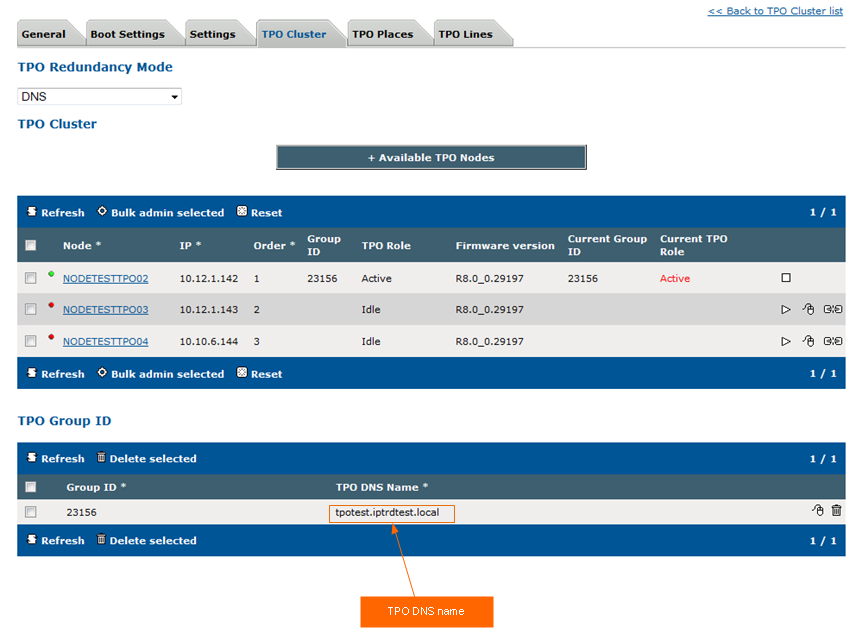Click the stop square icon for NODETESTTPO02
Image resolution: width=863 pixels, height=628 pixels.
point(786,278)
